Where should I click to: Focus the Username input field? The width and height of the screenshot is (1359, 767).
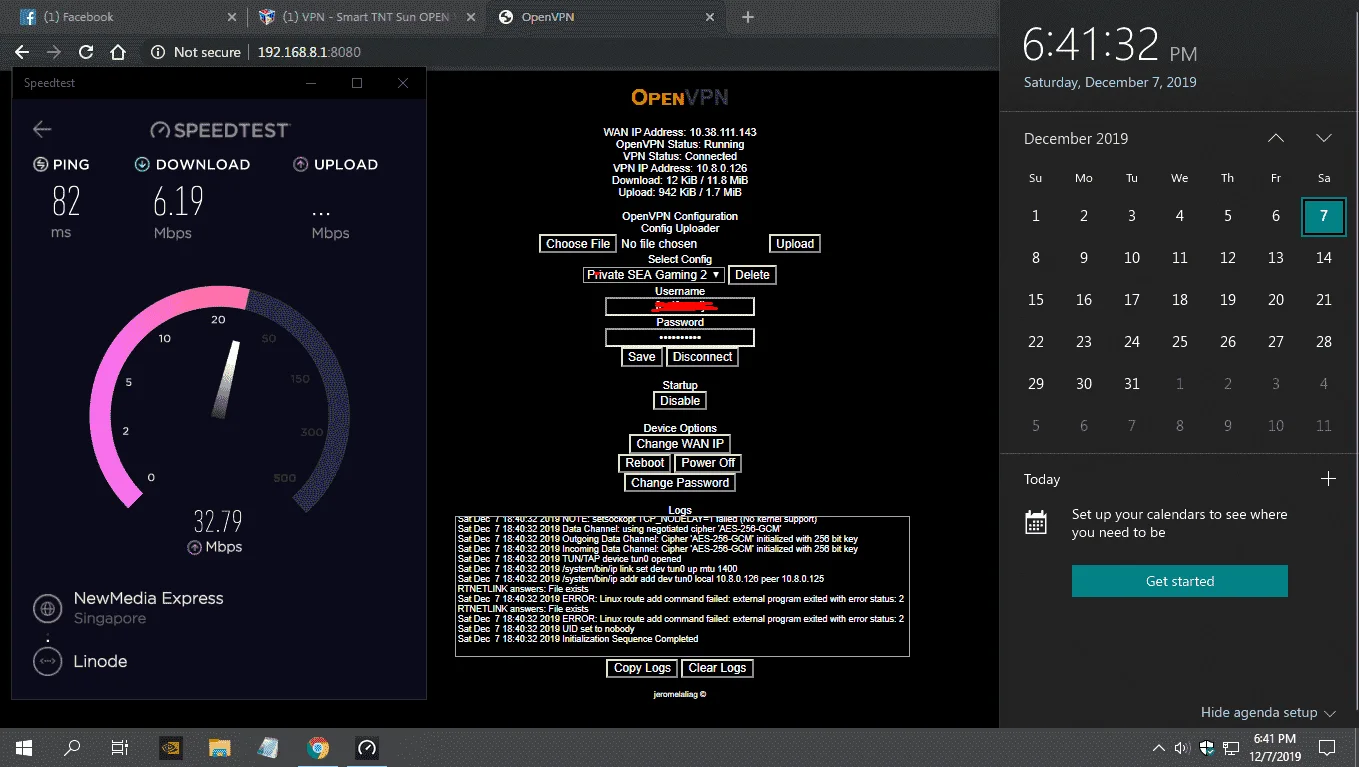pos(680,307)
